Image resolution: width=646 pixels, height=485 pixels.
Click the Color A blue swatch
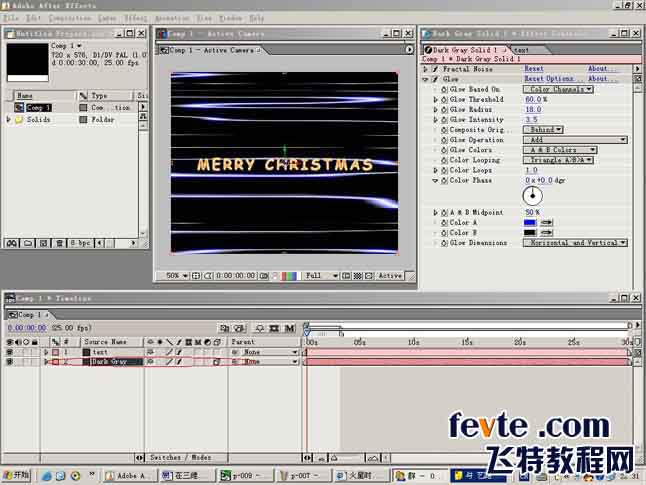coord(530,223)
